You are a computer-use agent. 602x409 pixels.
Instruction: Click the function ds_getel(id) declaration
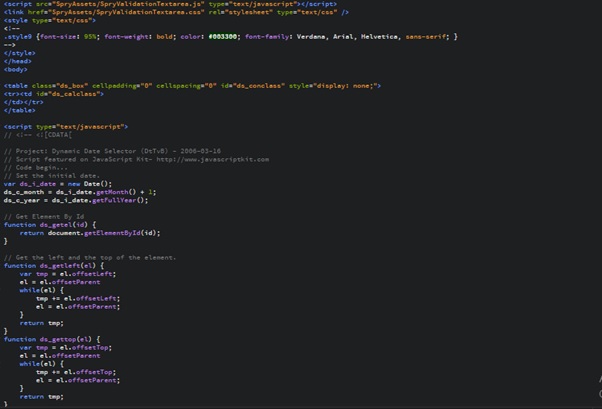[50, 225]
